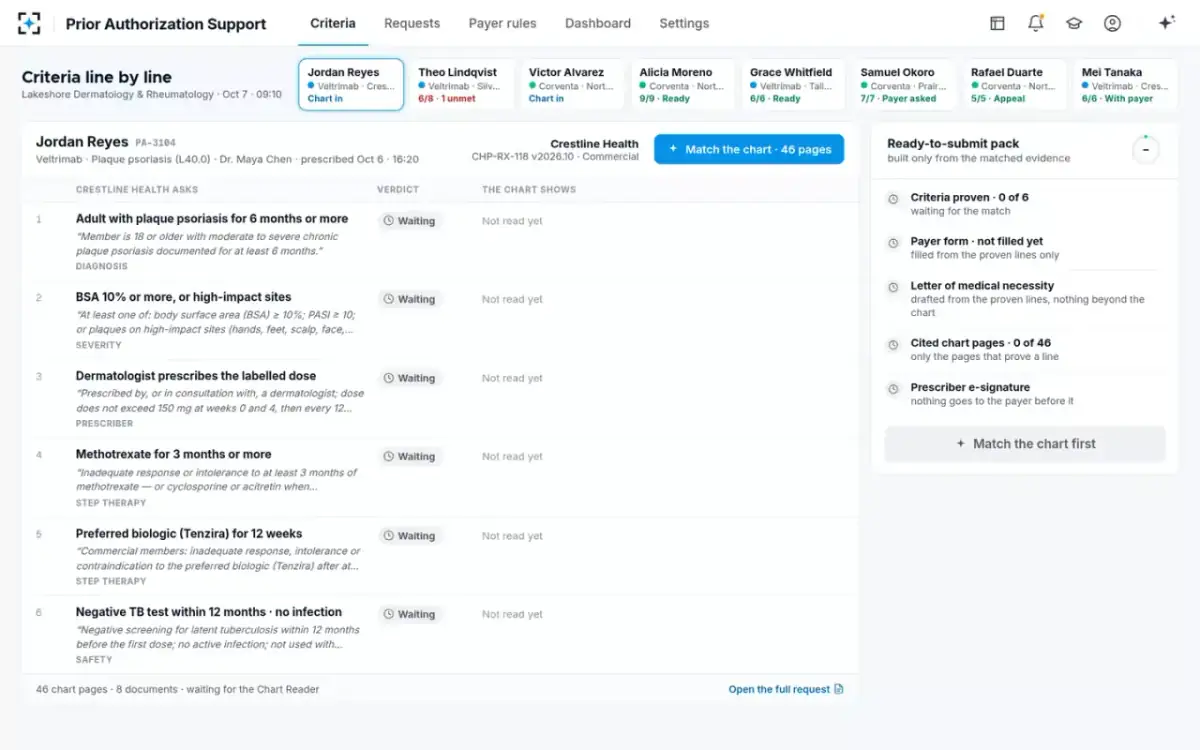Click criterion Negative TB test within 12 months
Image resolution: width=1200 pixels, height=750 pixels.
209,612
